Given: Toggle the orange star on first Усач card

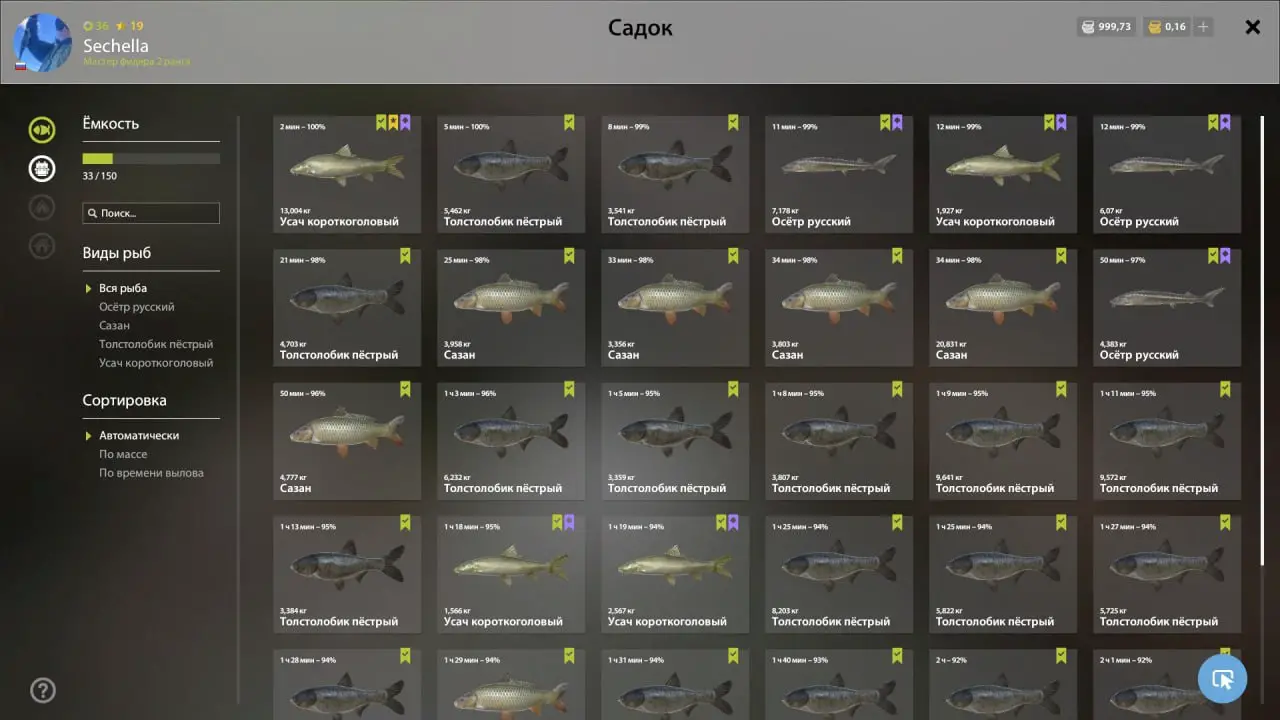Looking at the screenshot, I should point(393,123).
